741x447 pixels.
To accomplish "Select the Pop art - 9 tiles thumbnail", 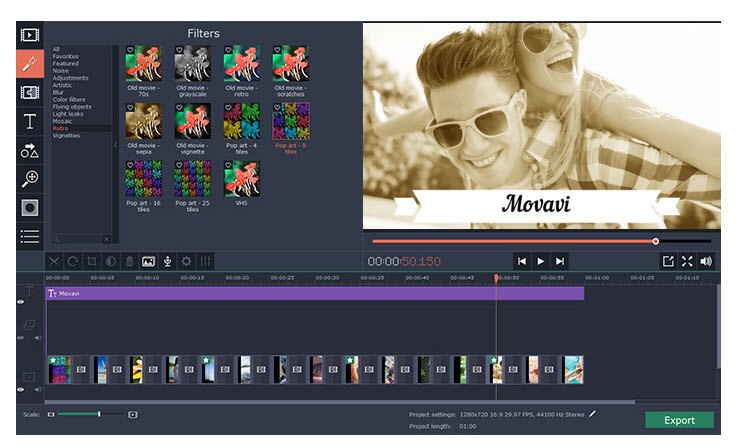I will (291, 121).
